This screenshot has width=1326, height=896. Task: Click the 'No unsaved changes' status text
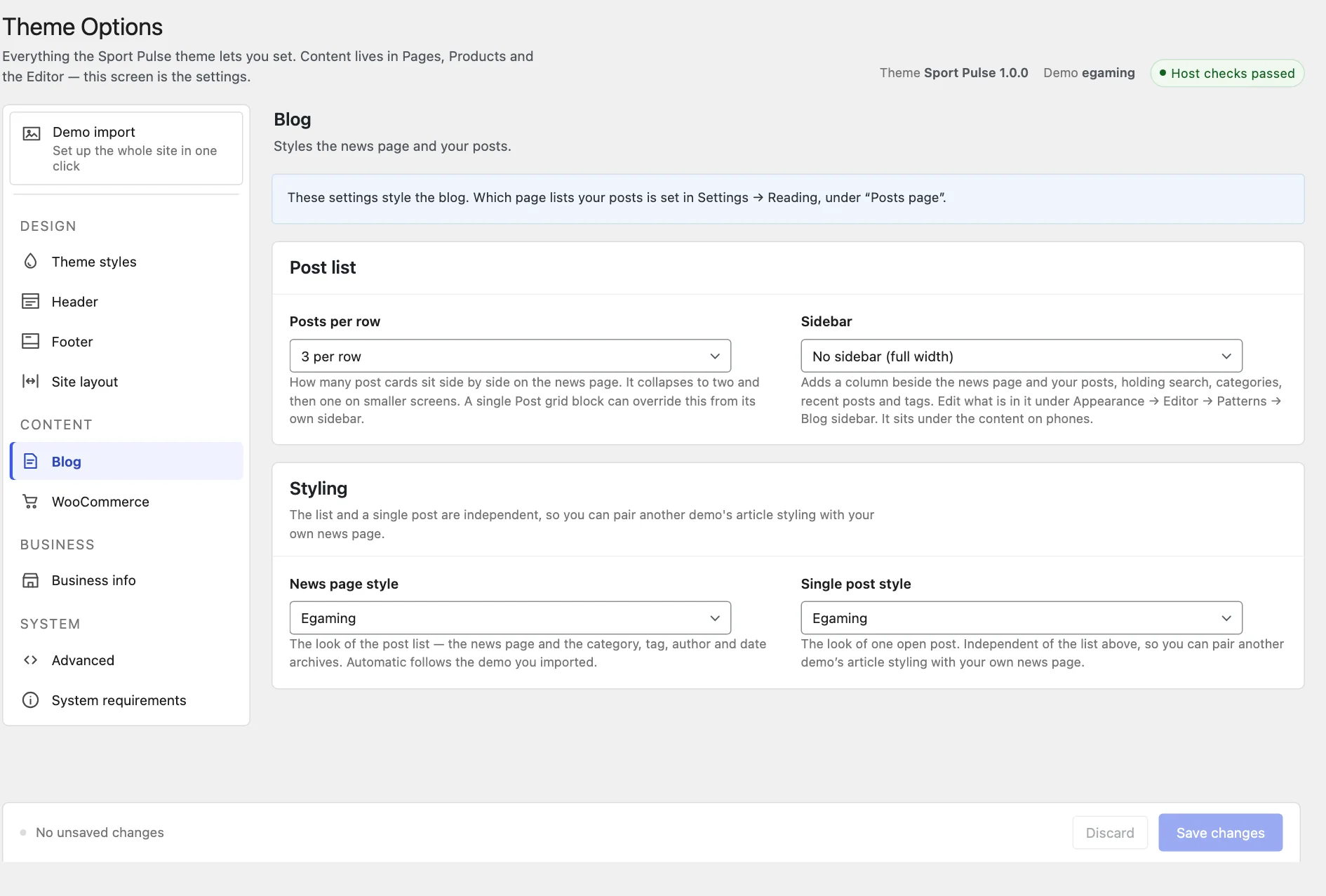click(100, 832)
